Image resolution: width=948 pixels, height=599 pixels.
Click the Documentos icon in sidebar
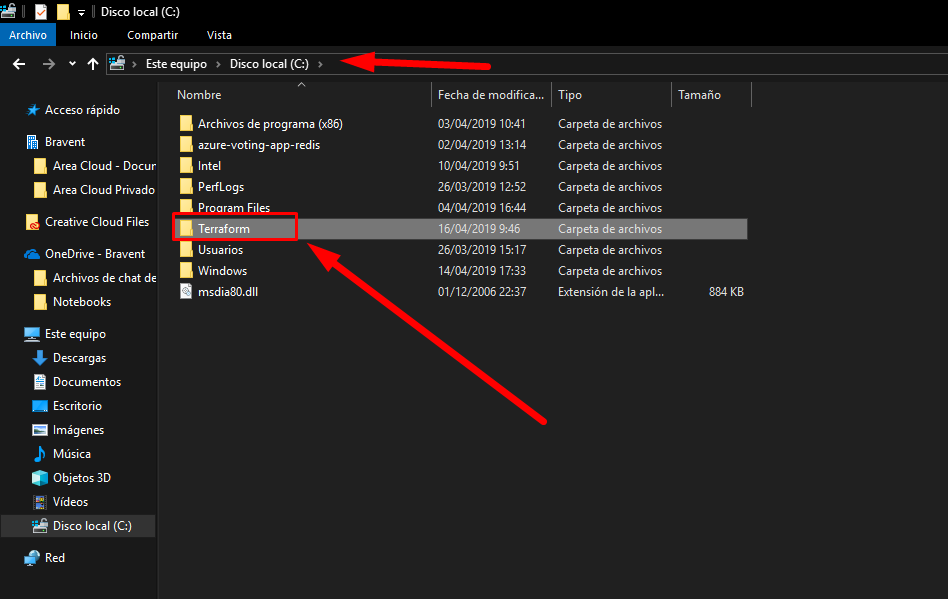[x=40, y=382]
